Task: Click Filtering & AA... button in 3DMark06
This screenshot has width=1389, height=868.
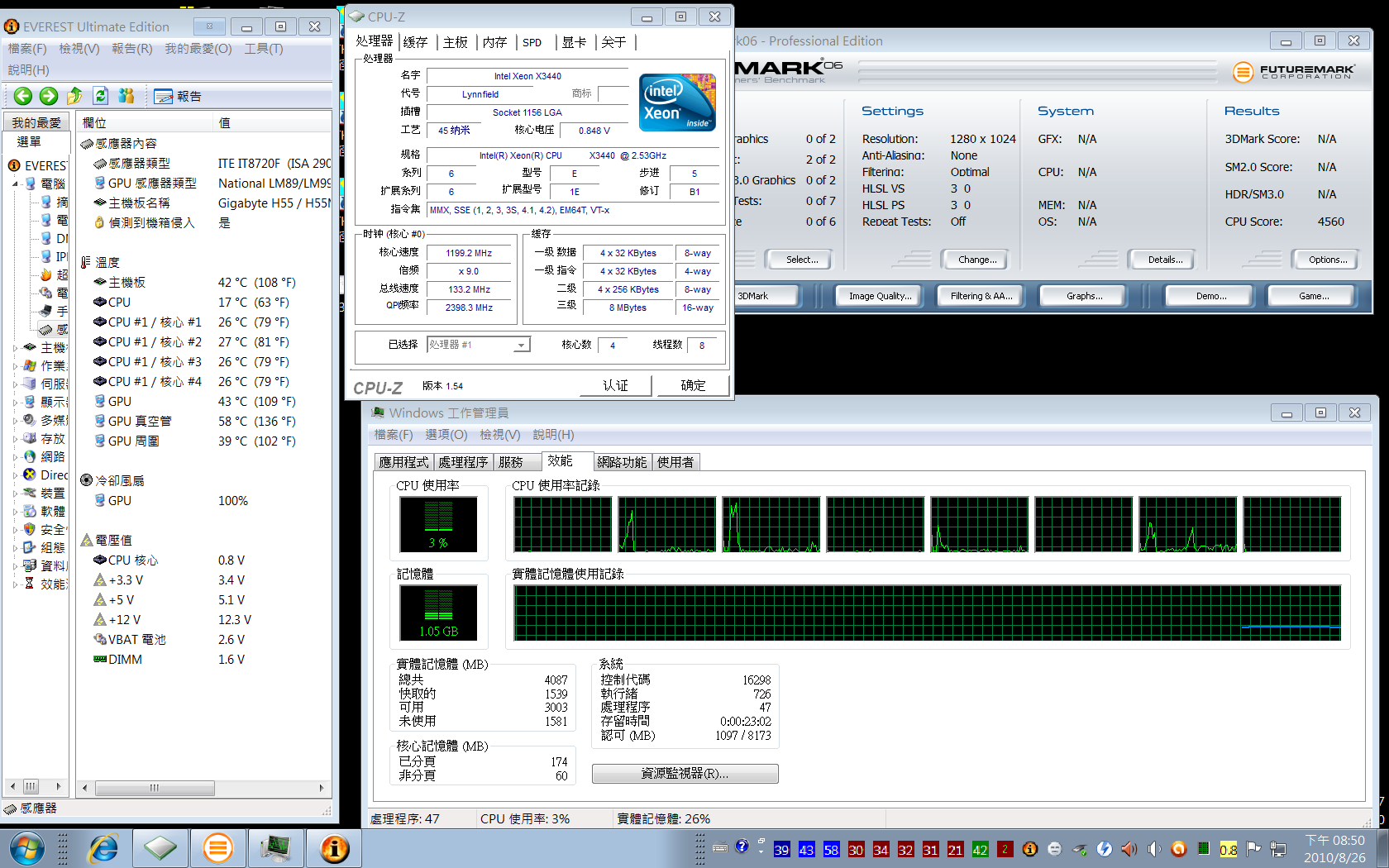Action: click(981, 296)
